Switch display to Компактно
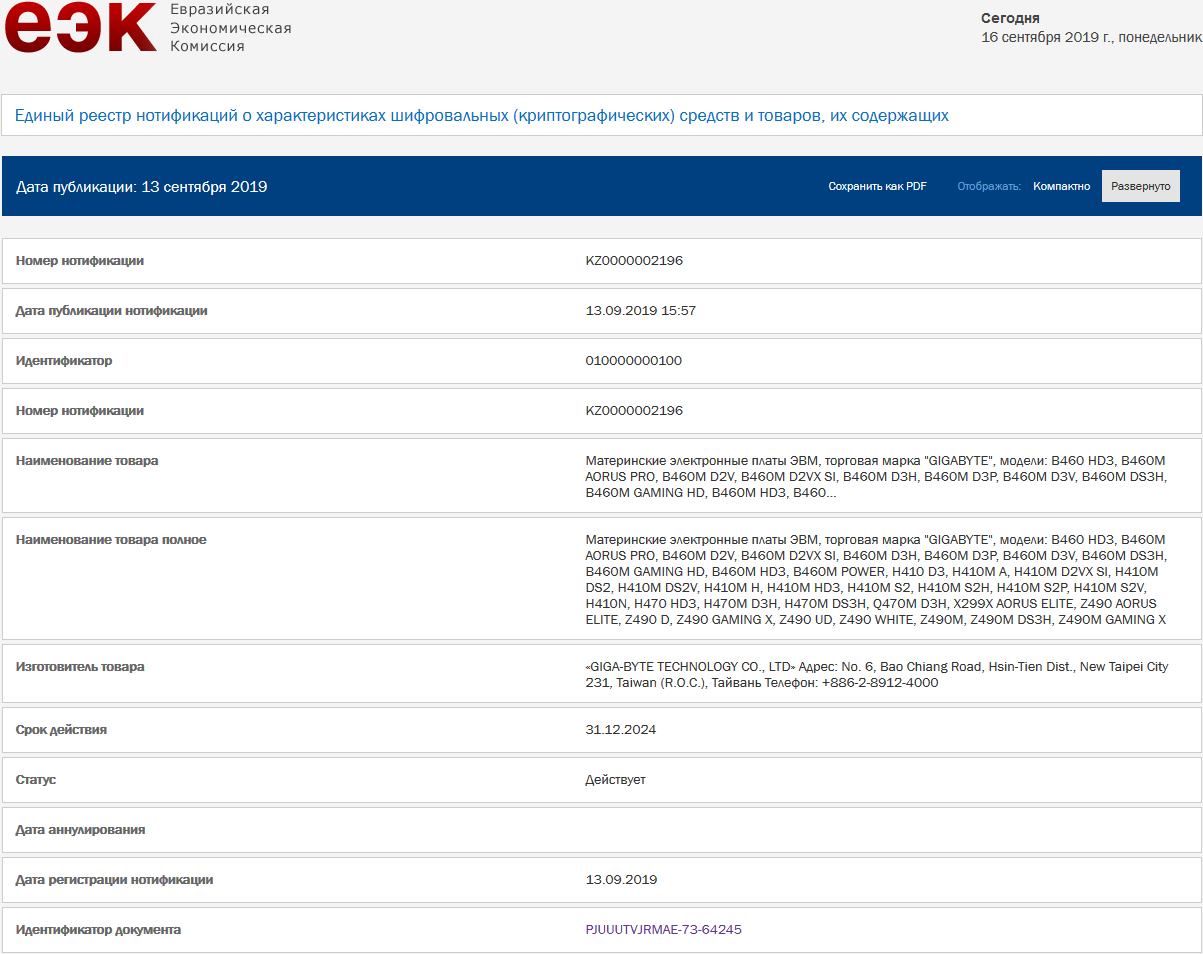 point(1061,186)
